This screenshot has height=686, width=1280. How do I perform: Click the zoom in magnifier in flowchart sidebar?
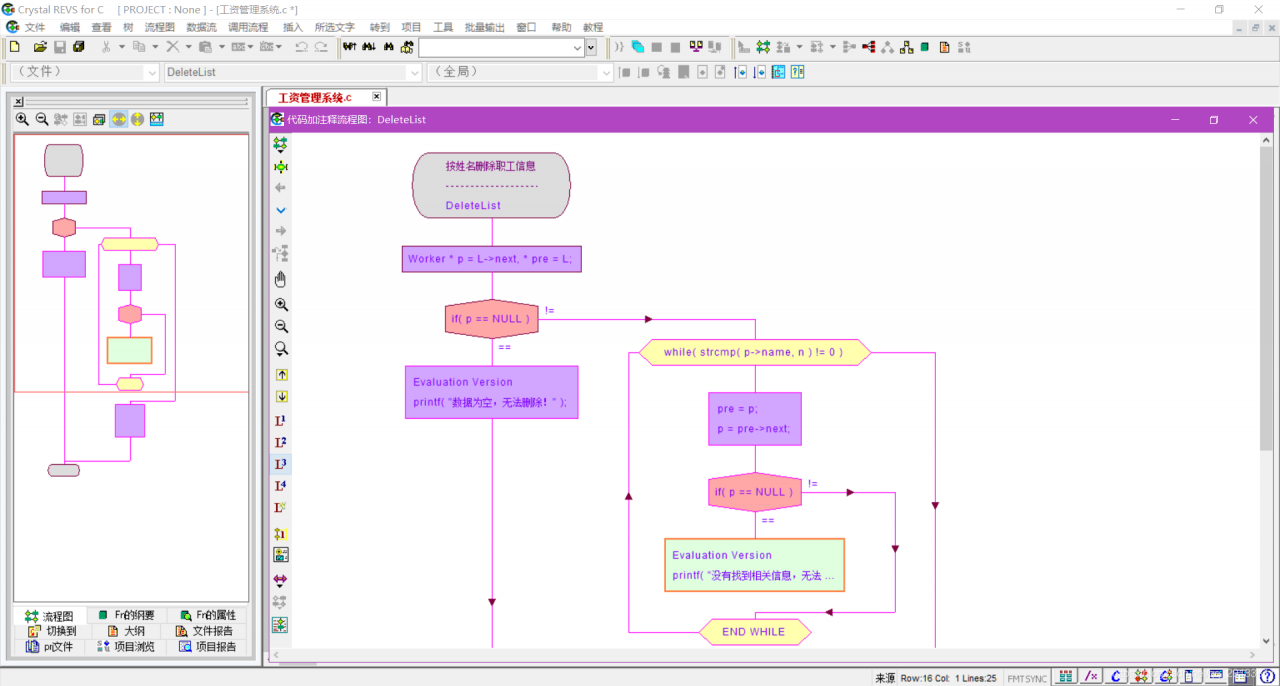281,305
